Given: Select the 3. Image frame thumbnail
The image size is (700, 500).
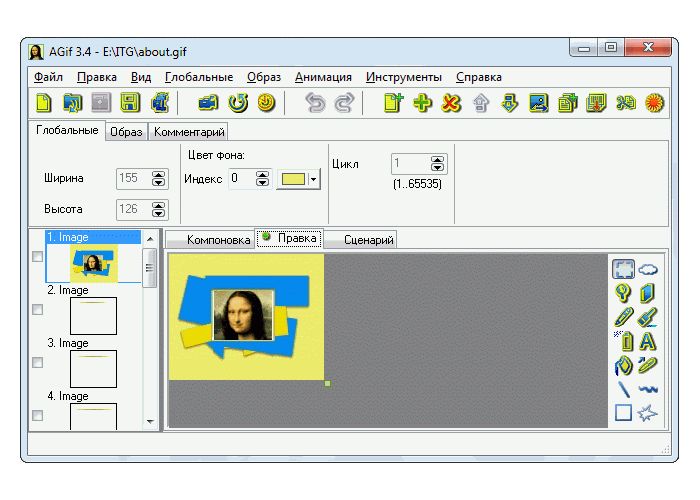Looking at the screenshot, I should (x=93, y=369).
